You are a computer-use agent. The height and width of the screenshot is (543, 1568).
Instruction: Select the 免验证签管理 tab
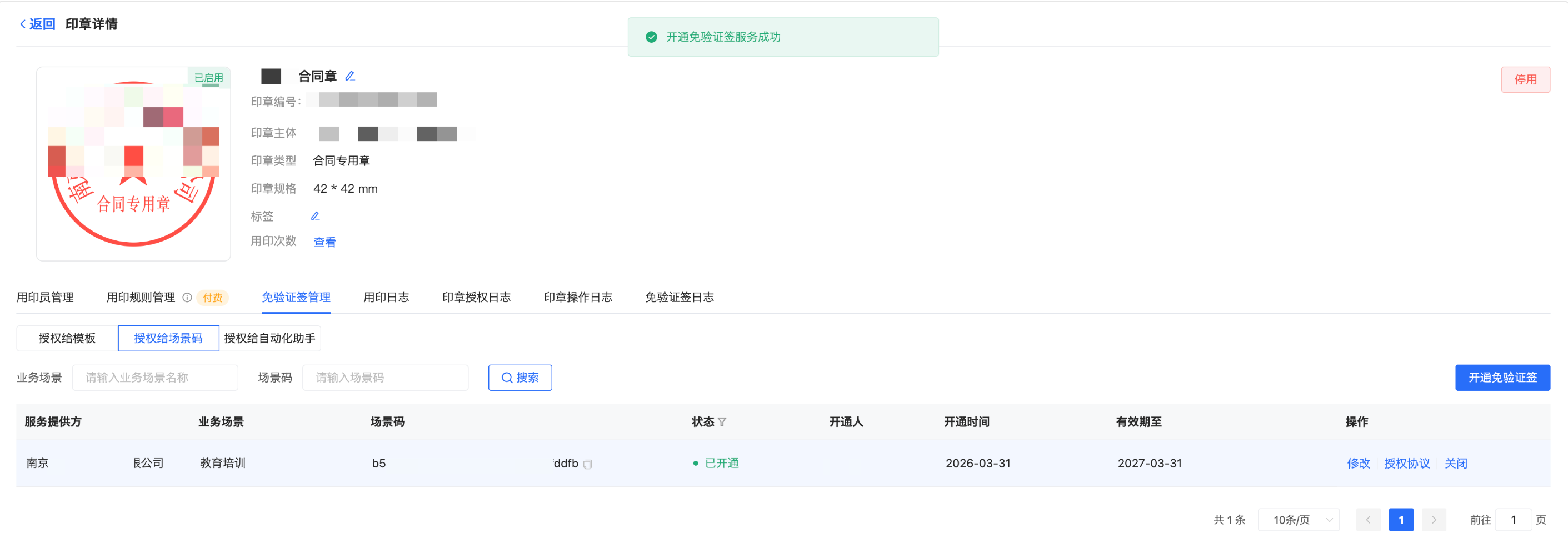(297, 298)
